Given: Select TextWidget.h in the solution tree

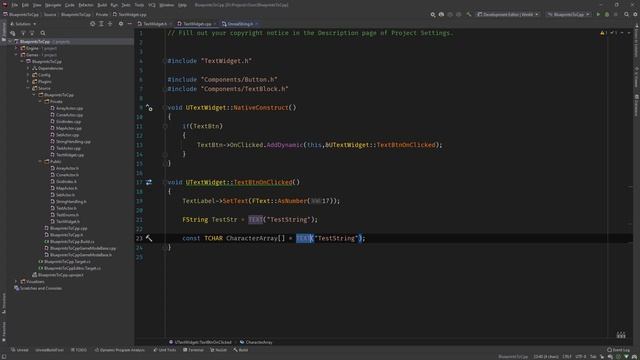Looking at the screenshot, I should pyautogui.click(x=65, y=222).
